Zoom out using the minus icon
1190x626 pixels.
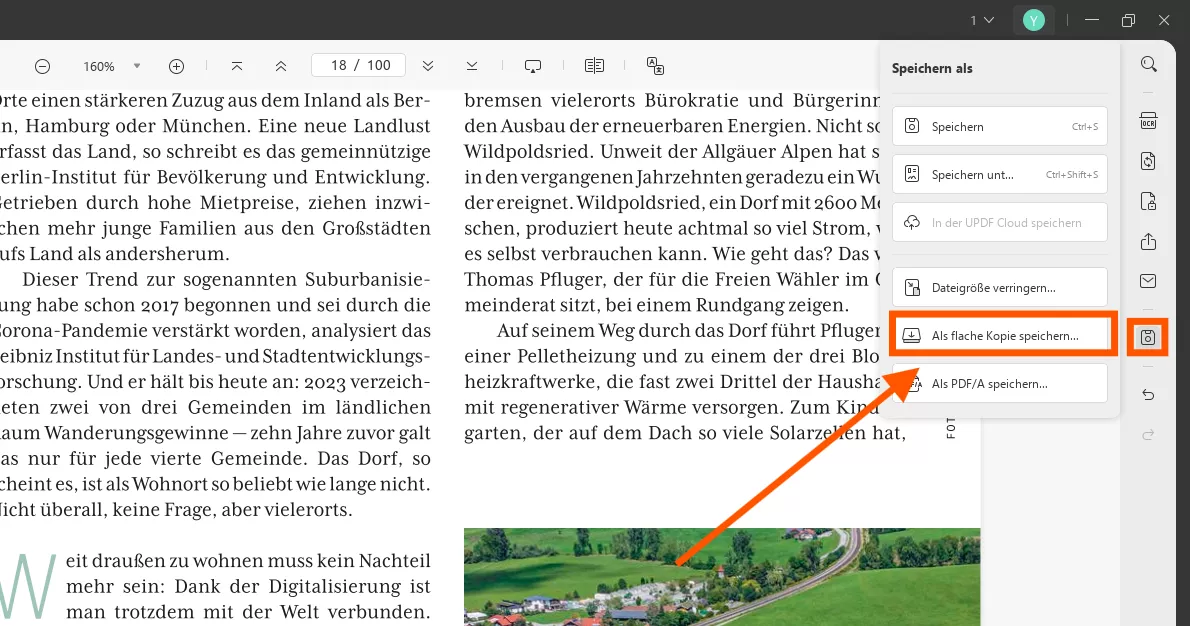click(x=42, y=65)
